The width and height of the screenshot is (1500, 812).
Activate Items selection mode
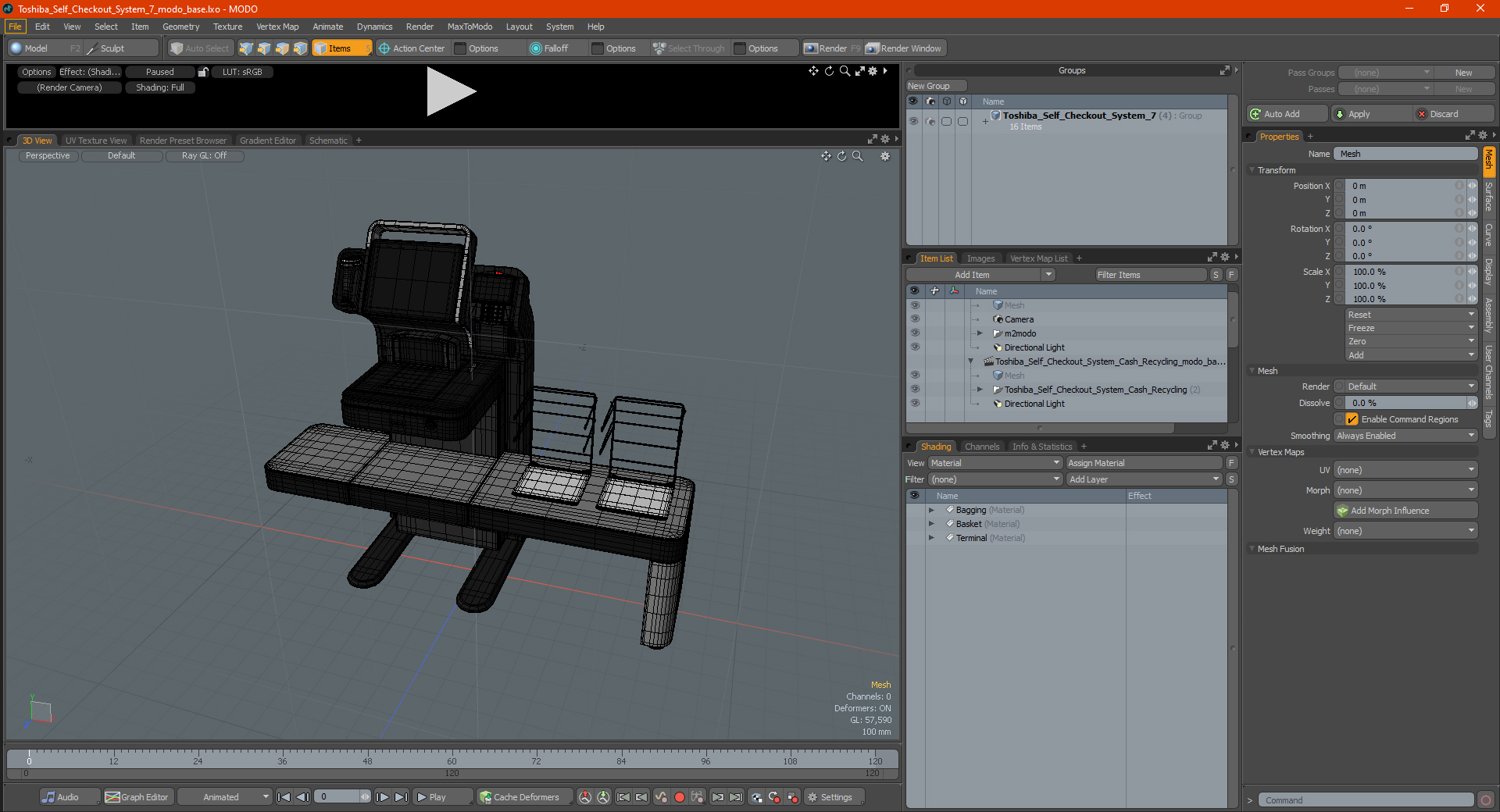[341, 48]
